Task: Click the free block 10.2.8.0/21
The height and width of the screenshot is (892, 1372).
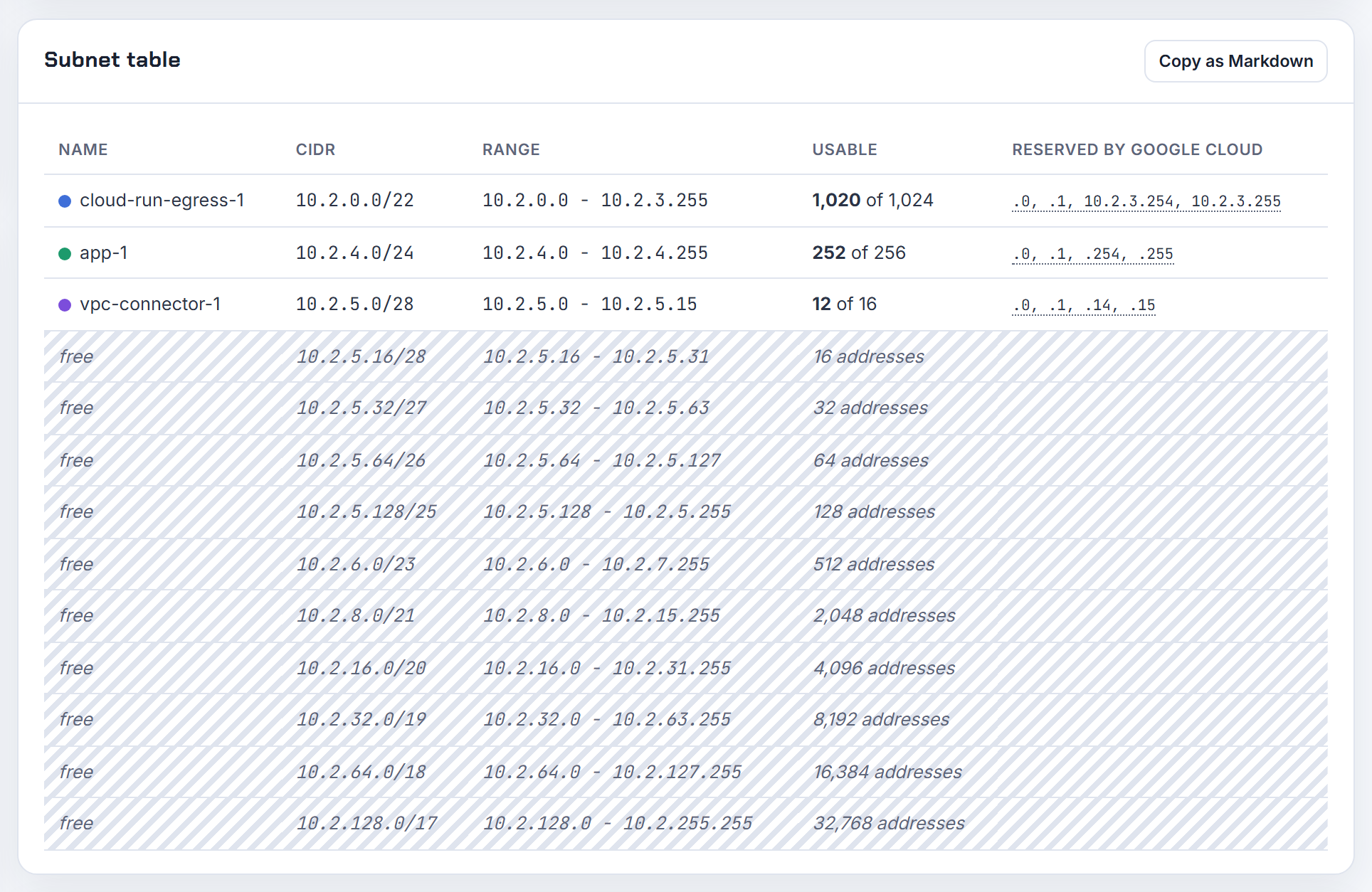Action: [686, 616]
